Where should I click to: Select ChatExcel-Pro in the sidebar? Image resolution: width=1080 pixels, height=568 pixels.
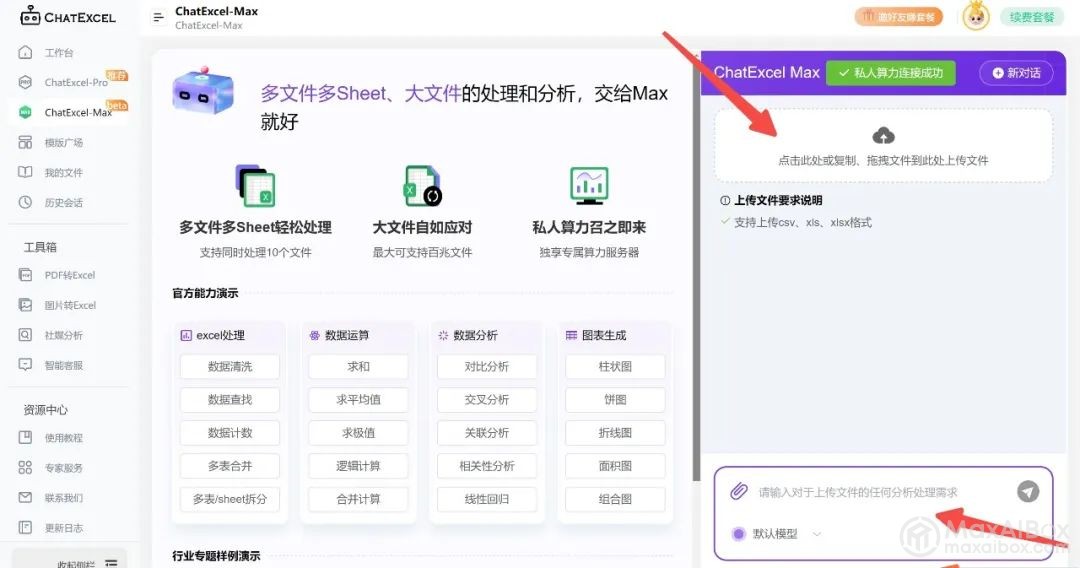[x=76, y=82]
